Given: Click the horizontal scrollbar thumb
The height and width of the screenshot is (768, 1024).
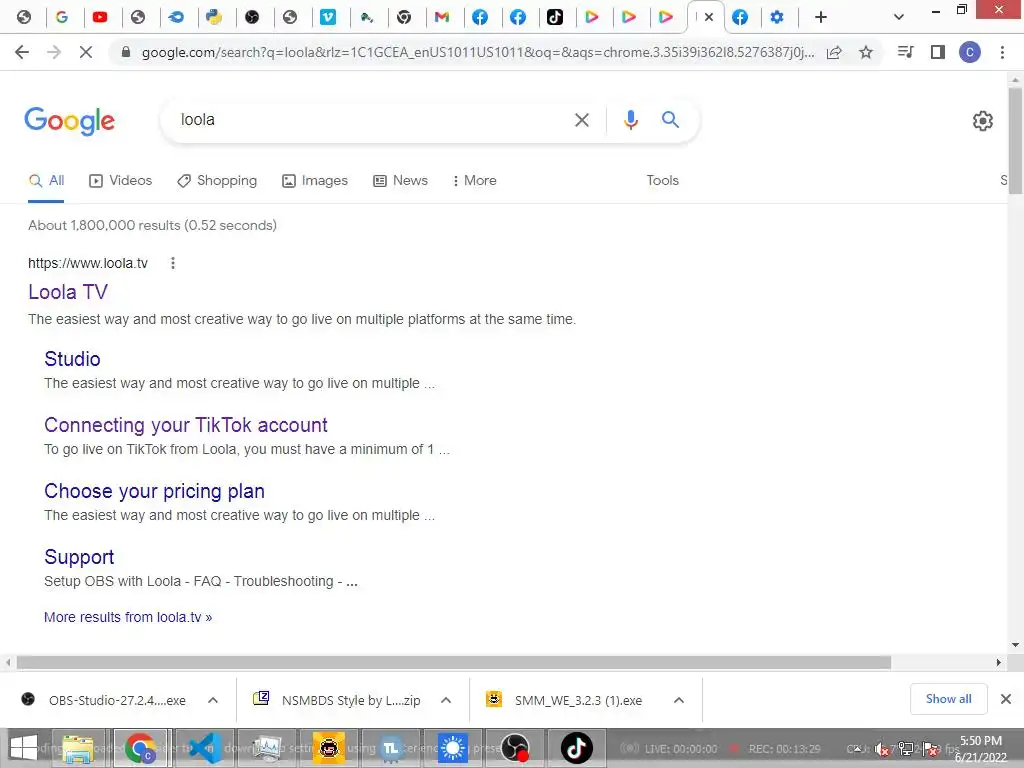Looking at the screenshot, I should (454, 662).
